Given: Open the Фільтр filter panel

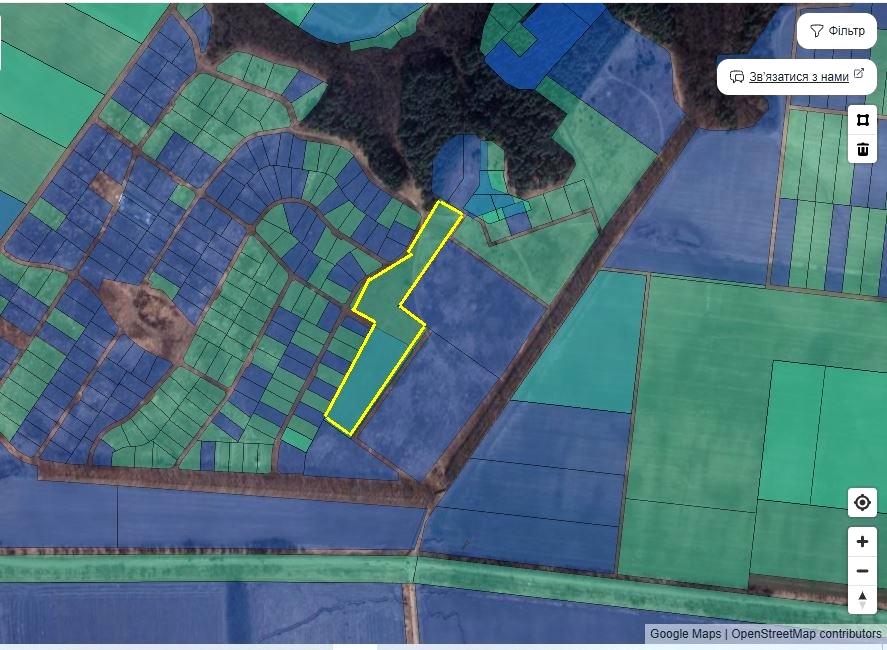Looking at the screenshot, I should (836, 31).
